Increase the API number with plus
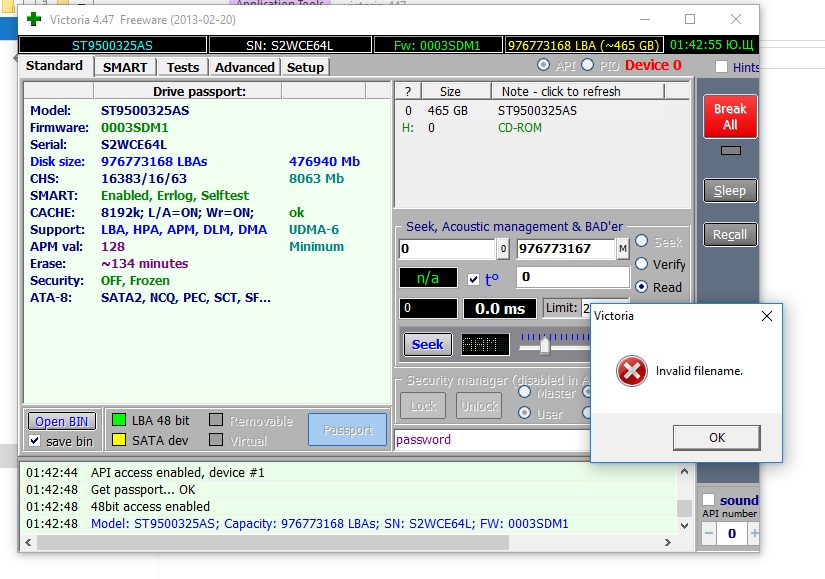The width and height of the screenshot is (825, 579). [x=754, y=534]
